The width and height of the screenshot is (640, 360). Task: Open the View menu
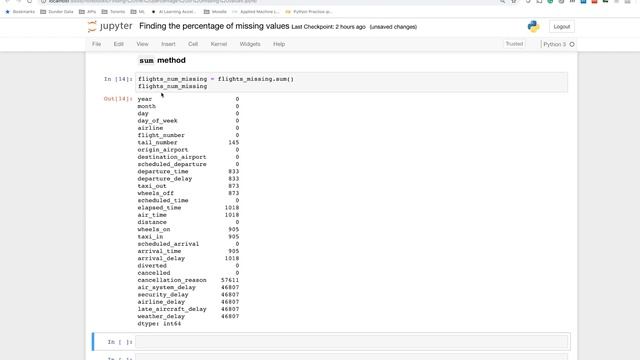click(x=142, y=44)
